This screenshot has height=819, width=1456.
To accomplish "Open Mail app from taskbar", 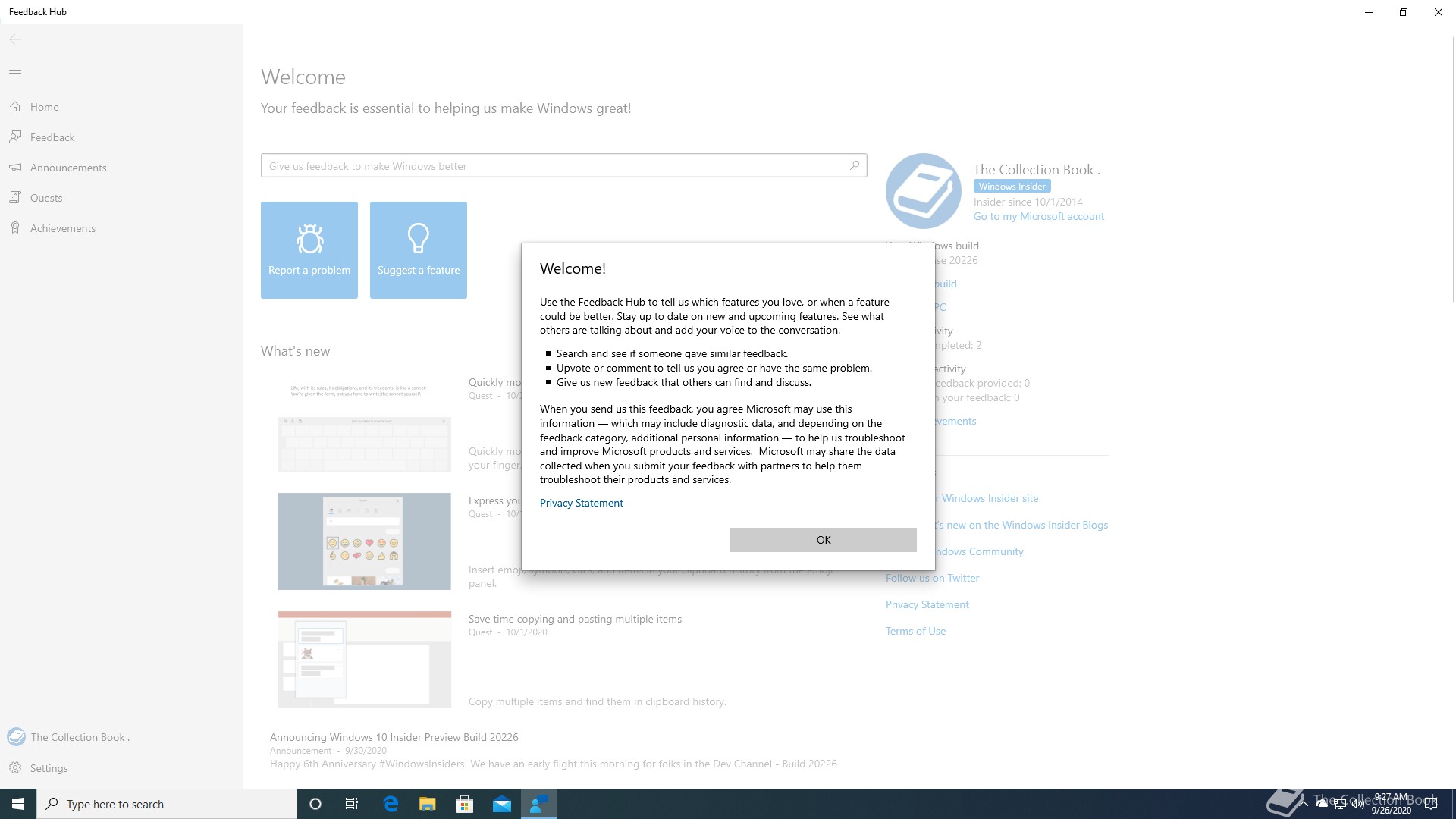I will (x=501, y=804).
